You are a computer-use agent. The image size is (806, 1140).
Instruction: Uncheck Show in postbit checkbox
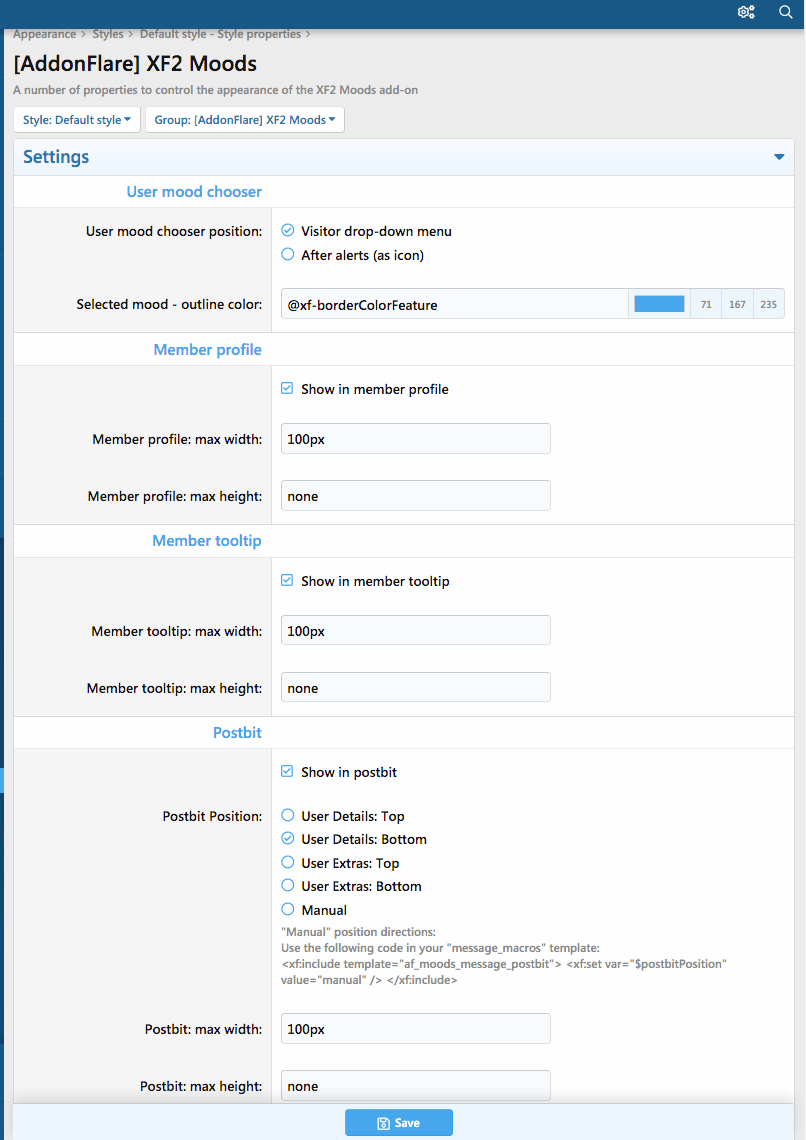pos(288,772)
